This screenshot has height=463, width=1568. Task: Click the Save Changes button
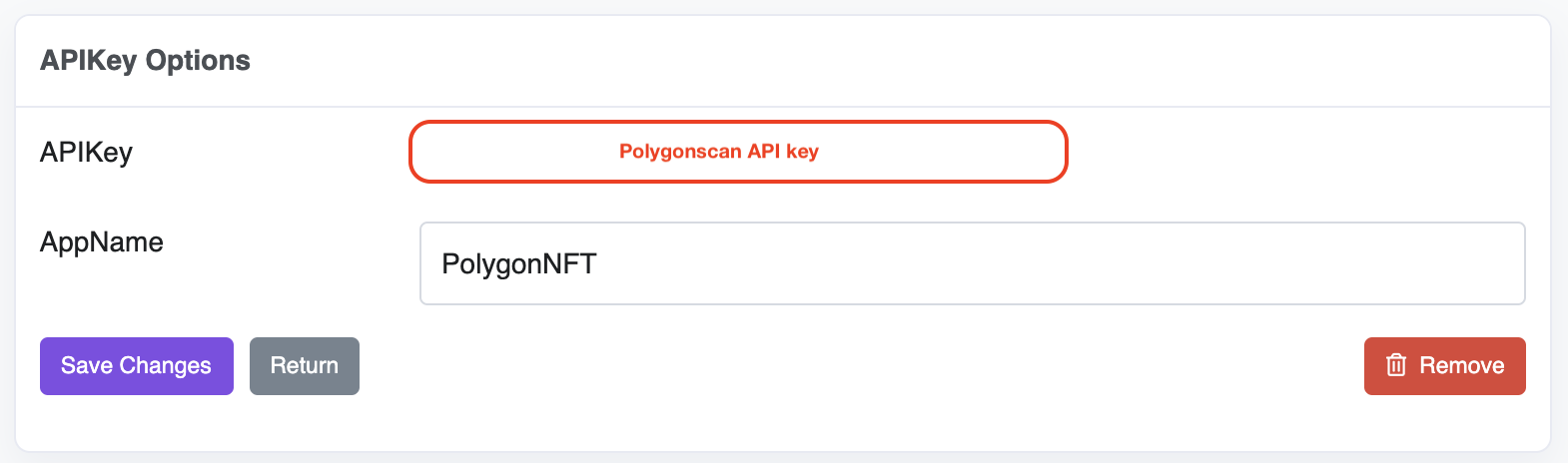[x=137, y=366]
